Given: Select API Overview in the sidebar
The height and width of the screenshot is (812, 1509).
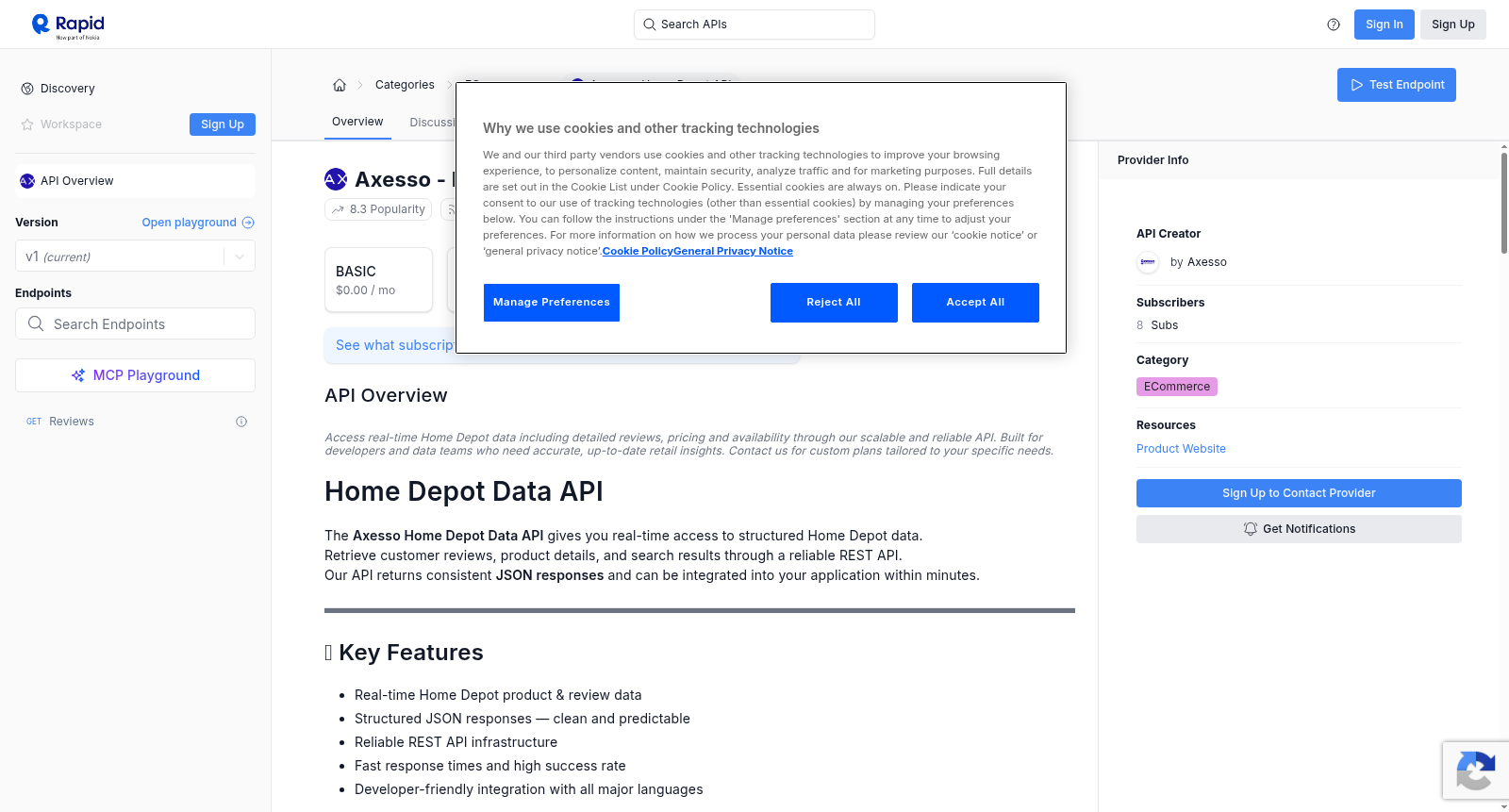Looking at the screenshot, I should click(135, 181).
